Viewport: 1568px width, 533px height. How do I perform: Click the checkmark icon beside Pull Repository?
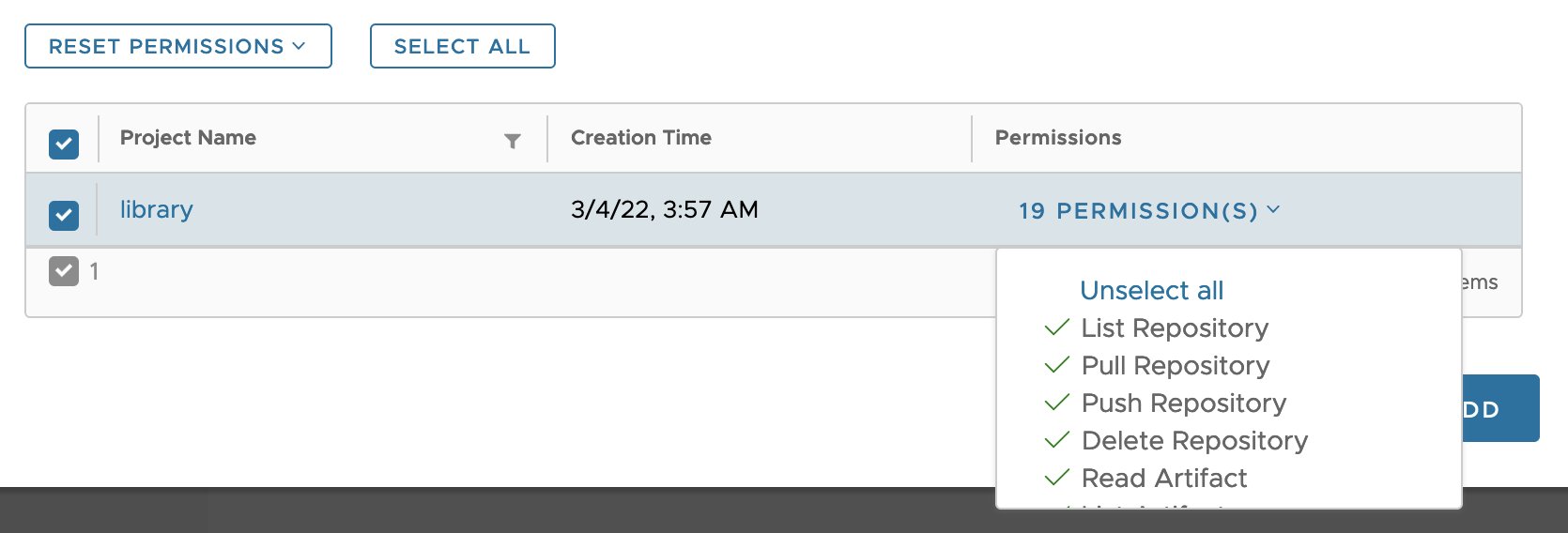[1057, 365]
